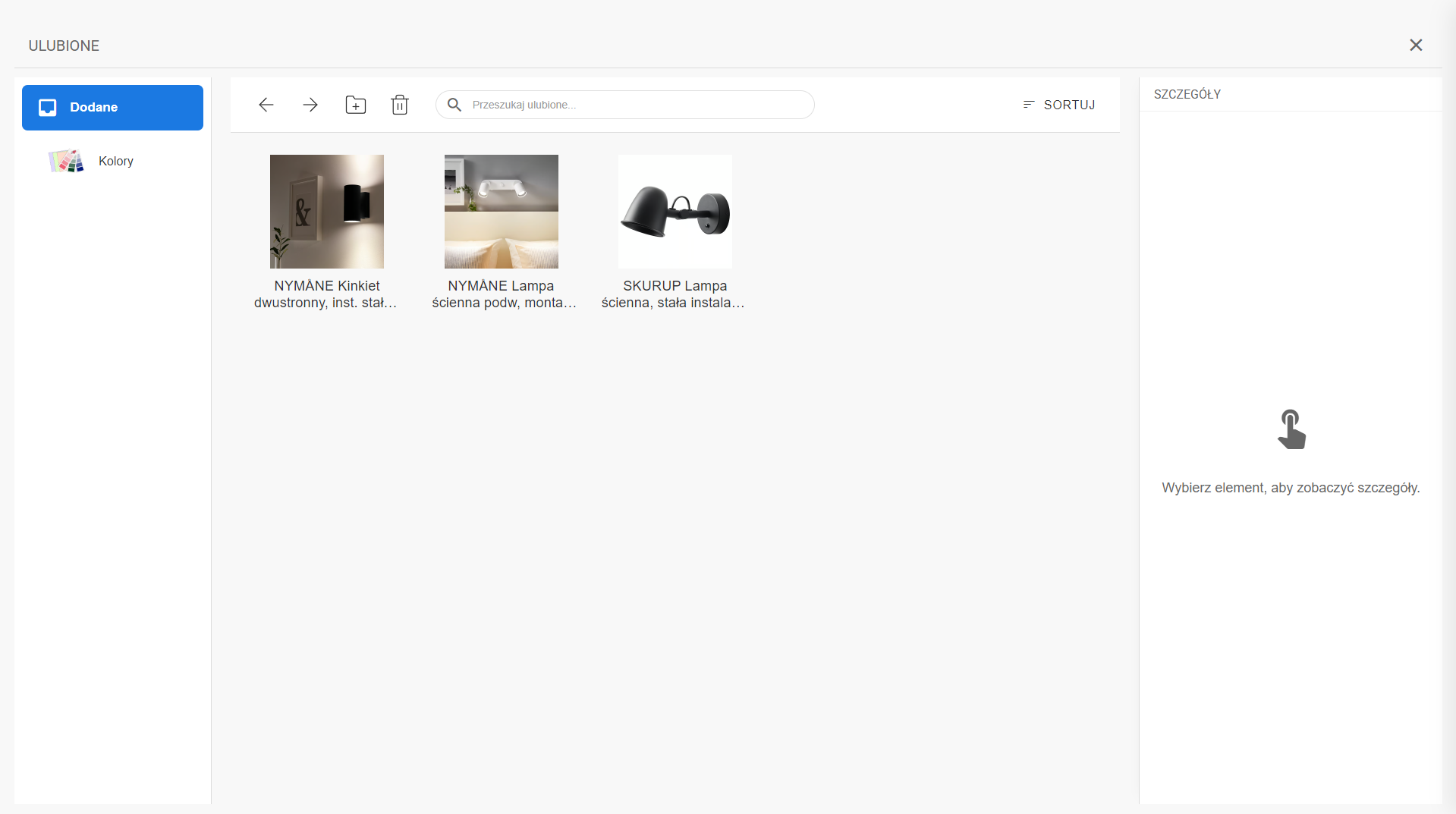Select the NYMÅNE Kinkiet dwustronny thumbnail
Viewport: 1456px width, 814px height.
click(327, 212)
